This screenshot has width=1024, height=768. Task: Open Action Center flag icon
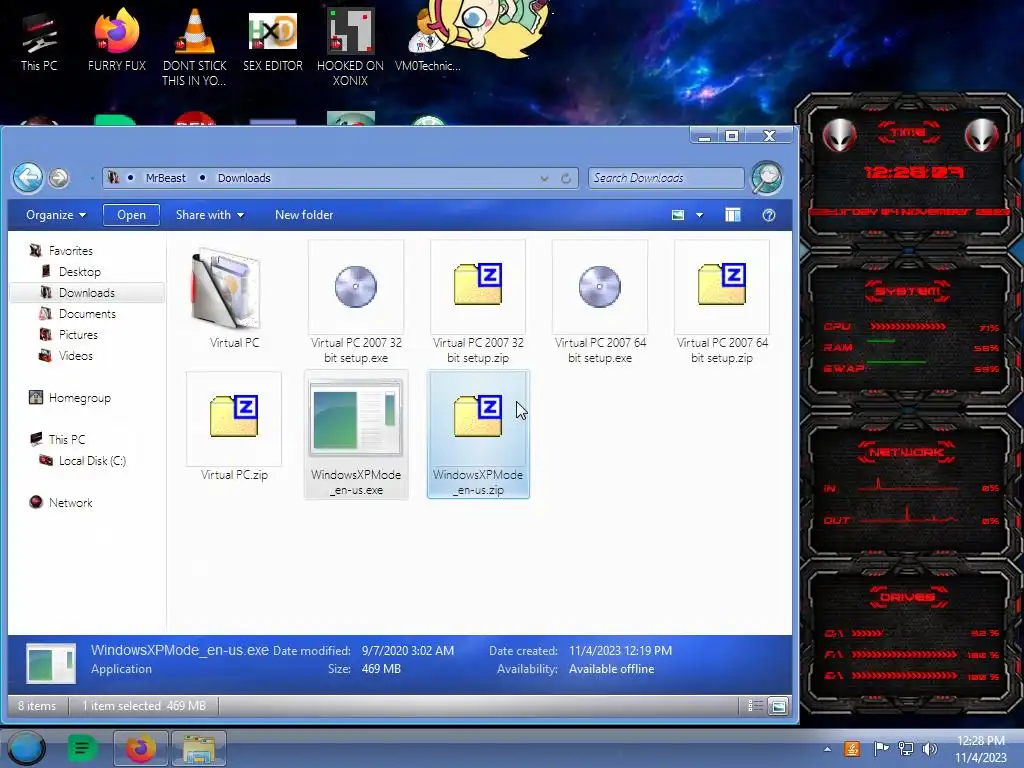[881, 749]
